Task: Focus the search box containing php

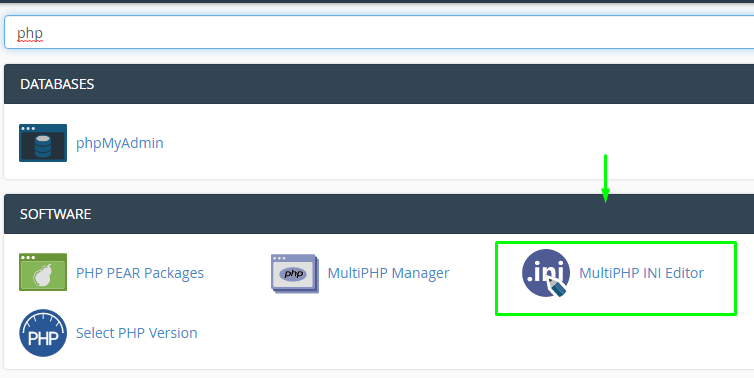Action: 379,32
